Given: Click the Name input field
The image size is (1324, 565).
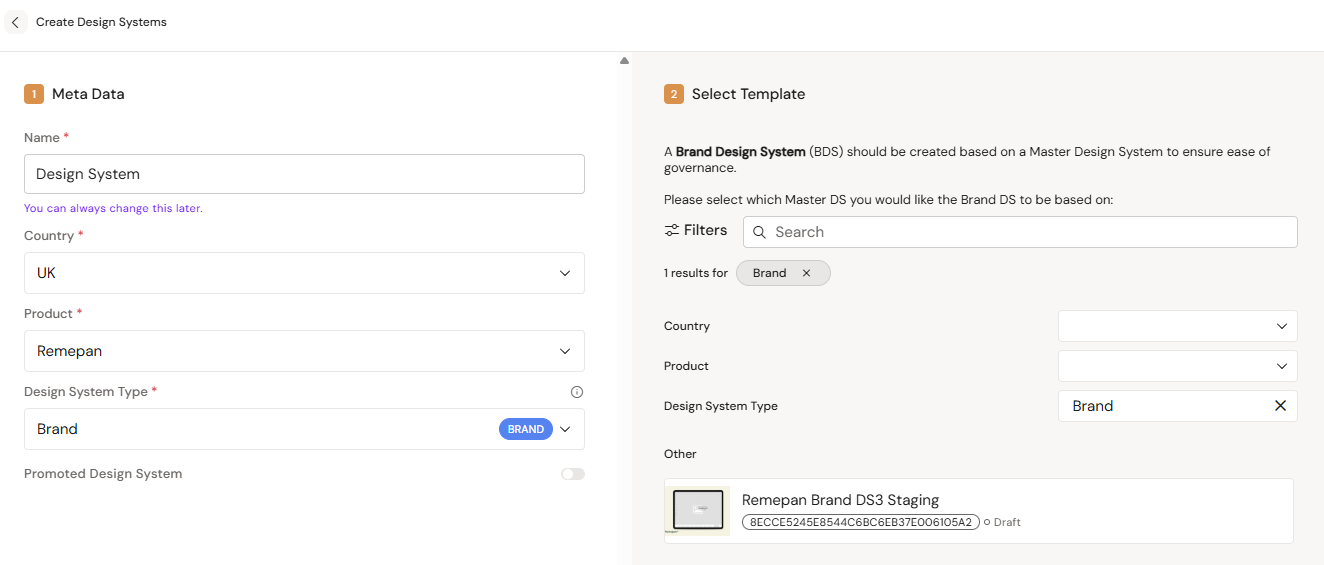Looking at the screenshot, I should pyautogui.click(x=304, y=174).
